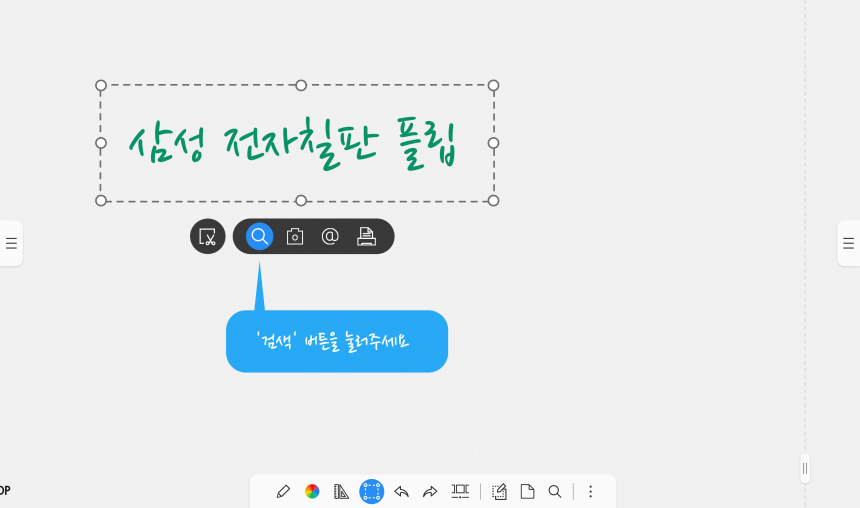Open the three-dot more options menu
This screenshot has height=508, width=860.
click(591, 492)
